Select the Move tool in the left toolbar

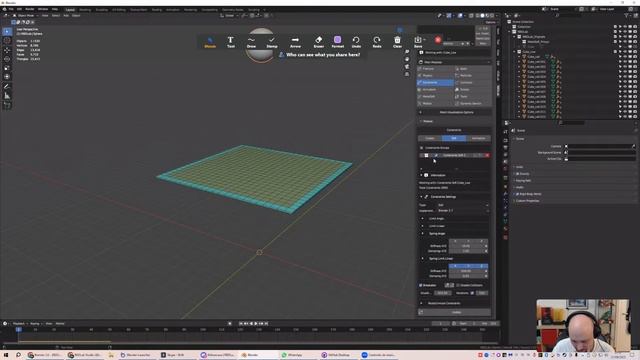(7, 50)
